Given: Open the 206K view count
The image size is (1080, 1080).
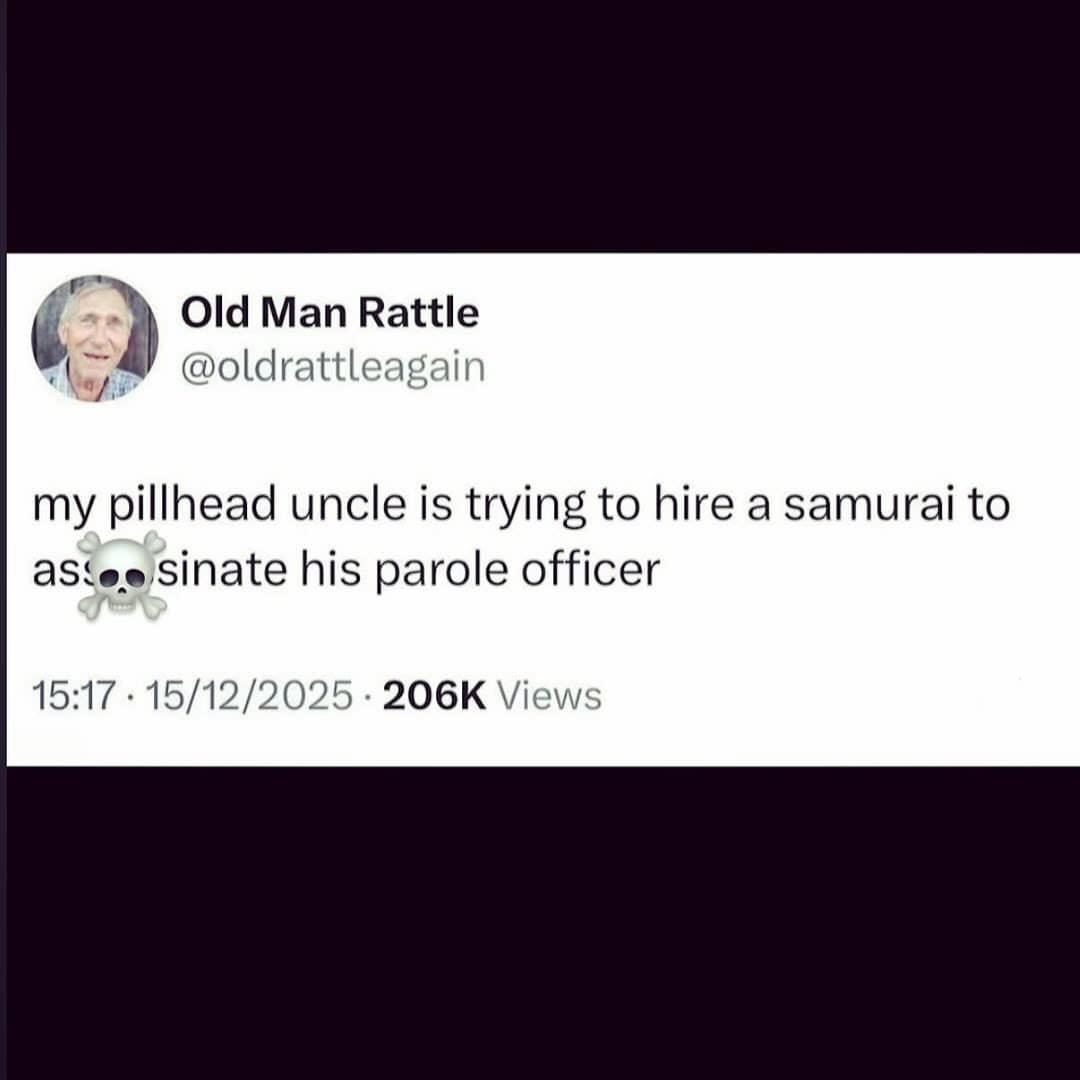Looking at the screenshot, I should [435, 696].
